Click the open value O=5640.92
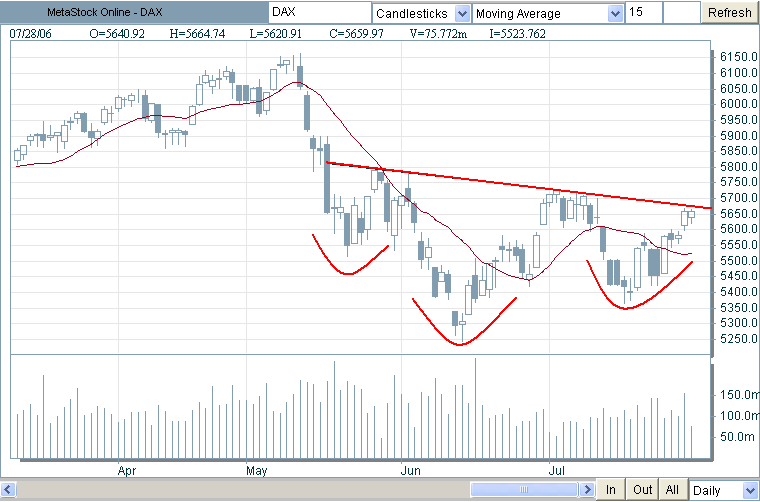The height and width of the screenshot is (502, 760). click(x=117, y=34)
